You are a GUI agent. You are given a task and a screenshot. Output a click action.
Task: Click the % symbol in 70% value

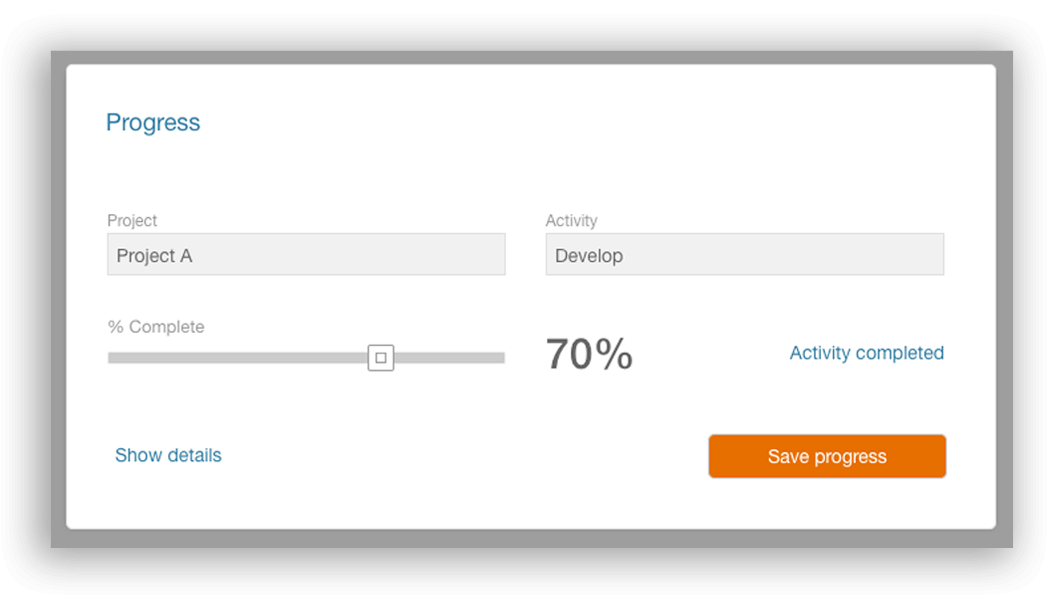614,354
